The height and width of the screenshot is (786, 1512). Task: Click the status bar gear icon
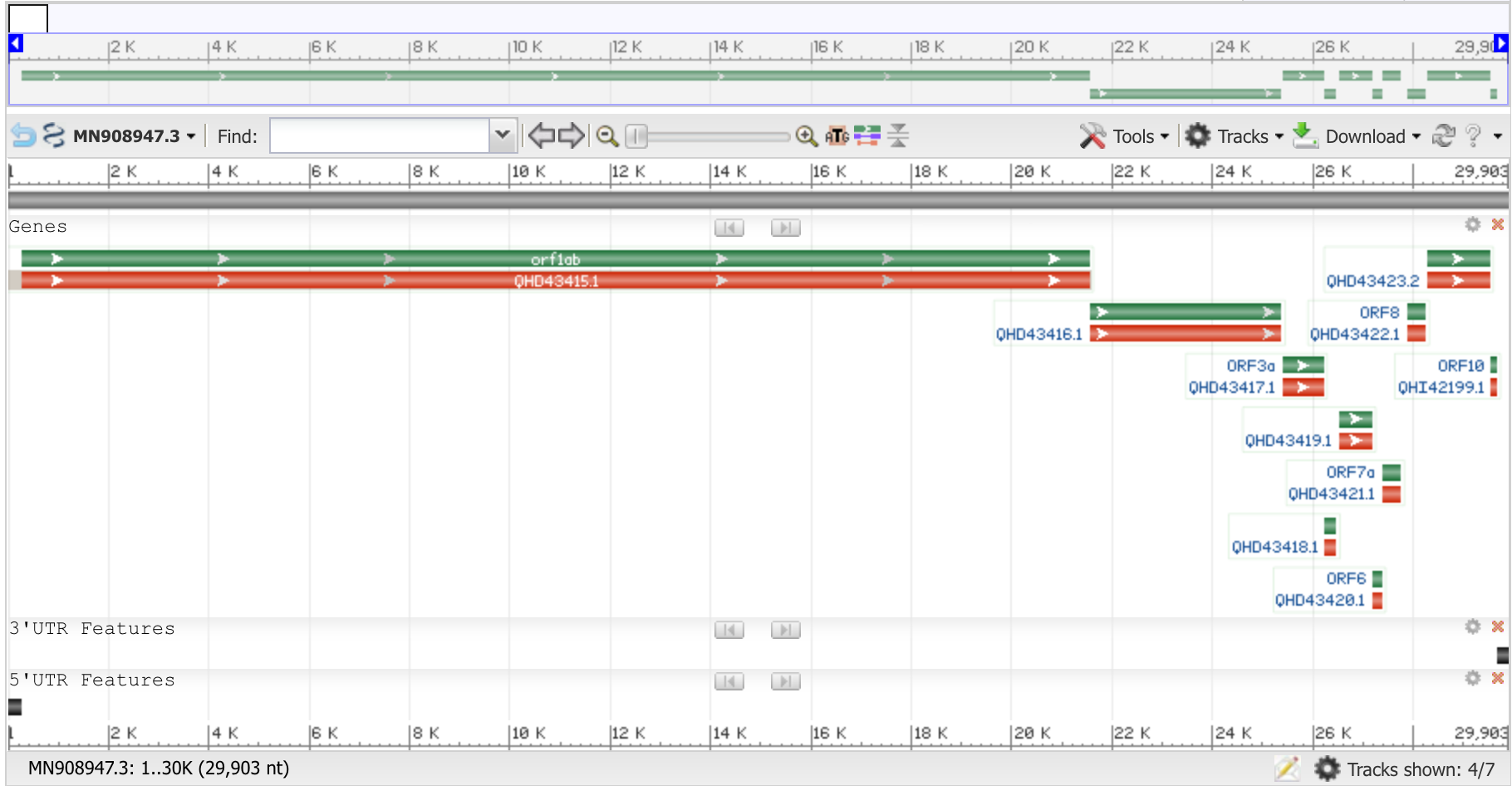1327,769
